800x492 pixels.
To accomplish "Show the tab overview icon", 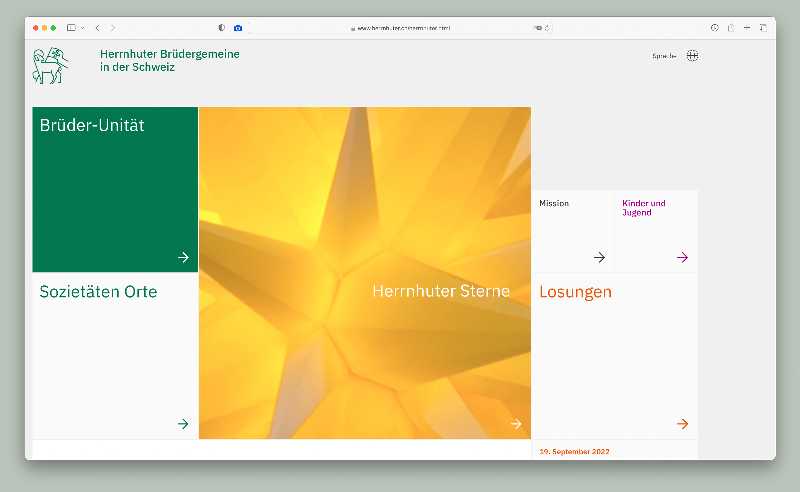I will coord(763,28).
